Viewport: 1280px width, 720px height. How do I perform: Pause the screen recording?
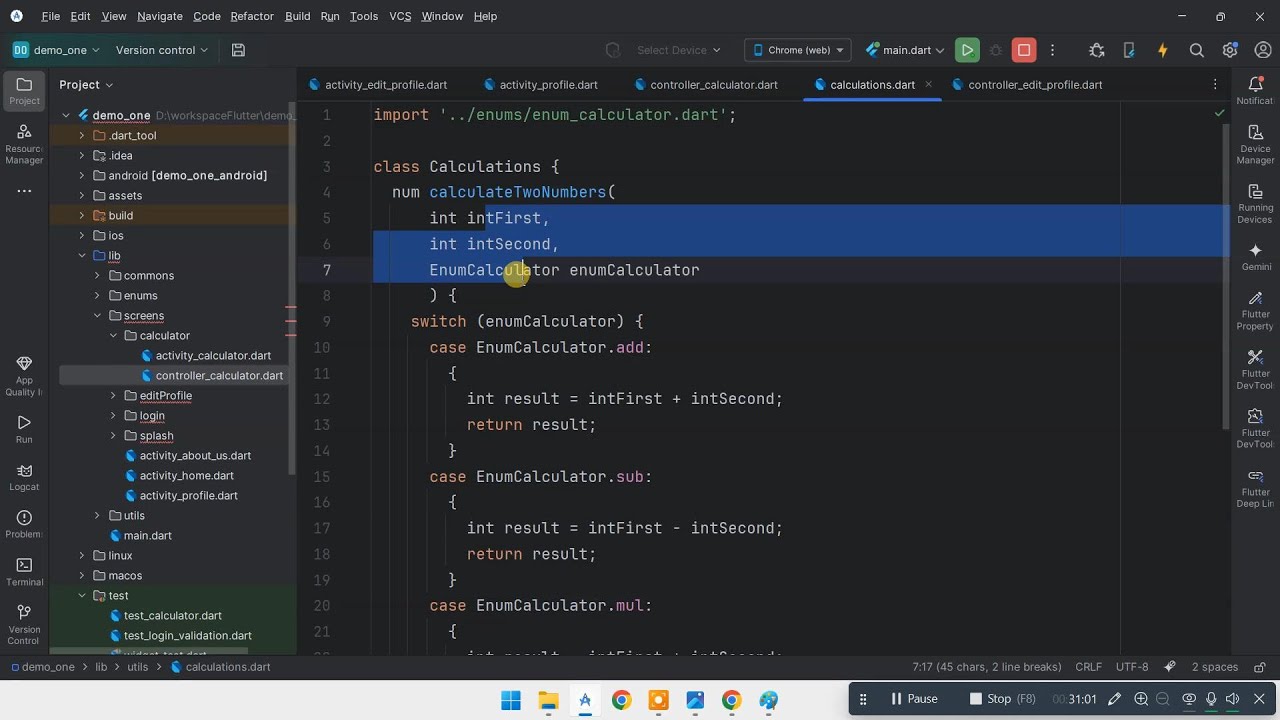[914, 699]
